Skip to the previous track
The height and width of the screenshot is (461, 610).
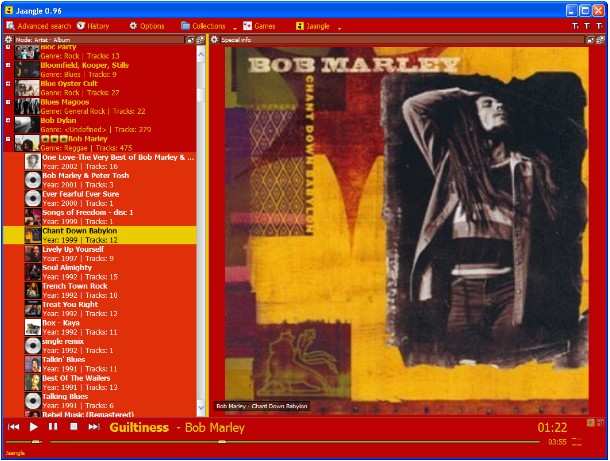(14, 427)
